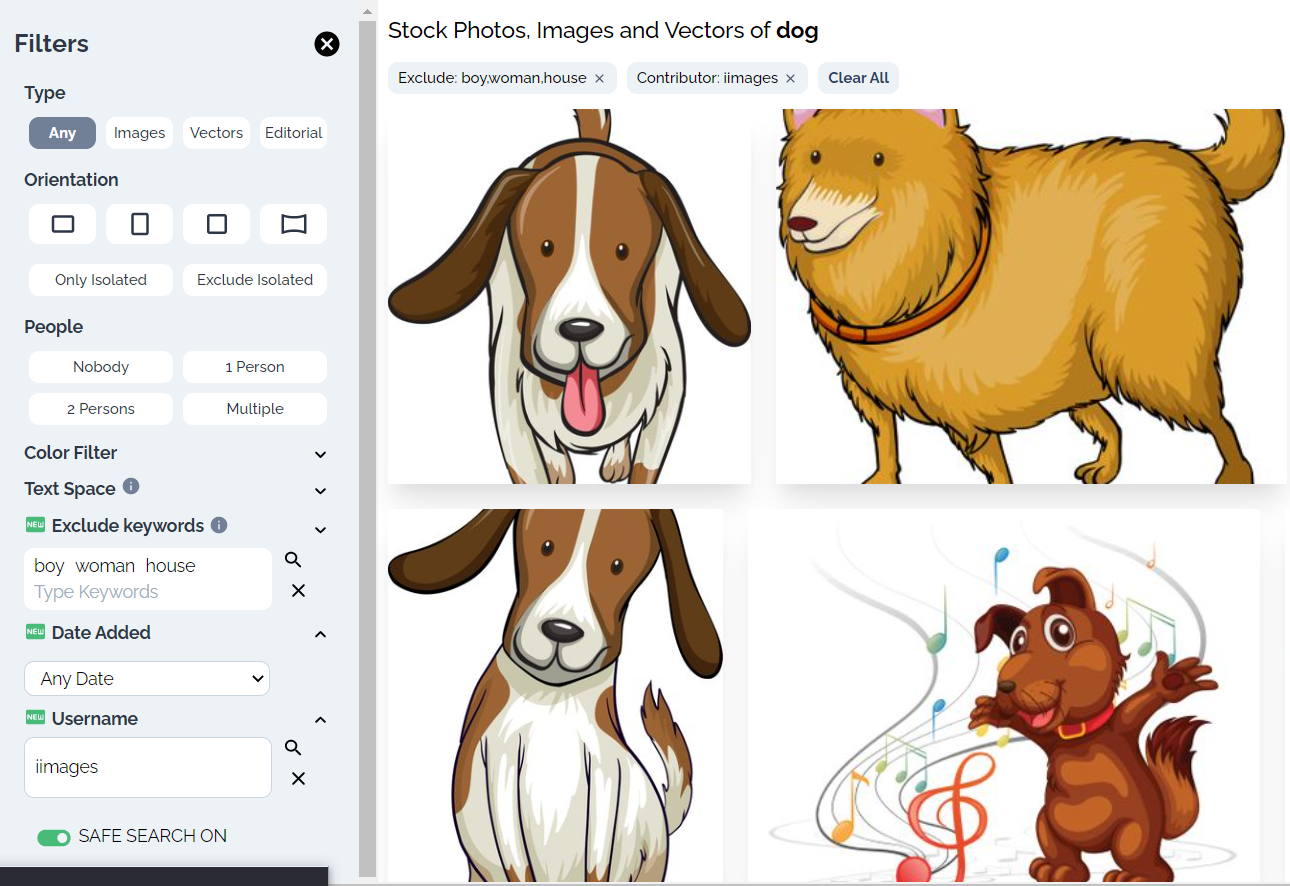Image resolution: width=1290 pixels, height=886 pixels.
Task: Select panoramic orientation icon
Action: 293,224
